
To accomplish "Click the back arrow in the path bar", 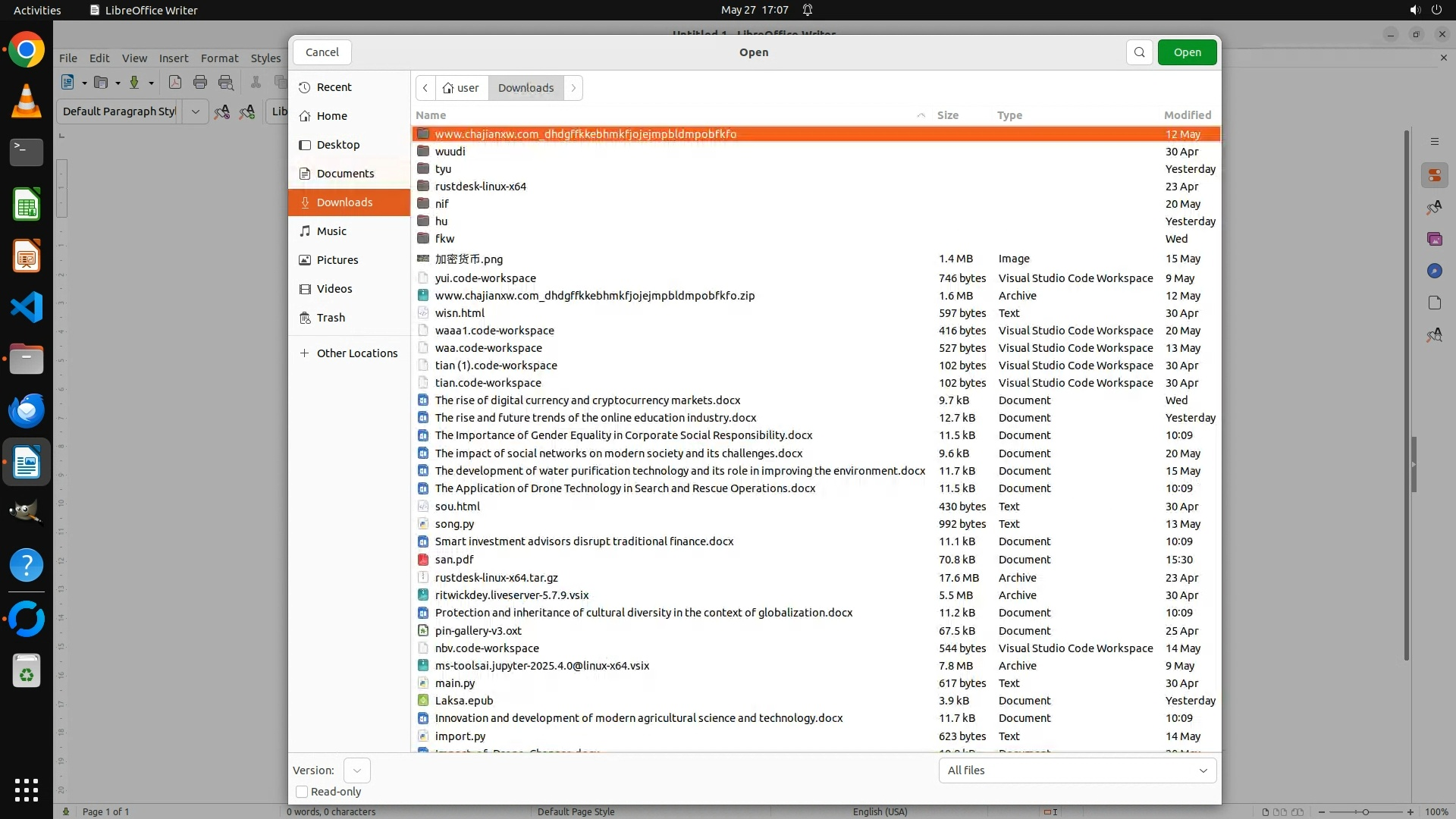I will 425,88.
